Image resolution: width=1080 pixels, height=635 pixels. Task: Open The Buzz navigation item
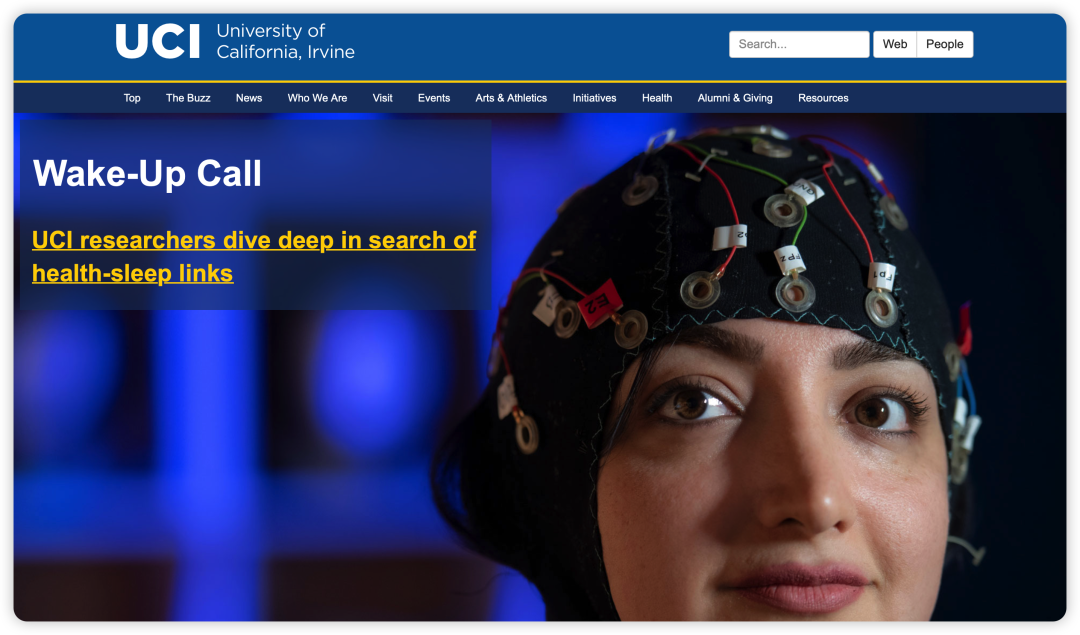click(188, 98)
